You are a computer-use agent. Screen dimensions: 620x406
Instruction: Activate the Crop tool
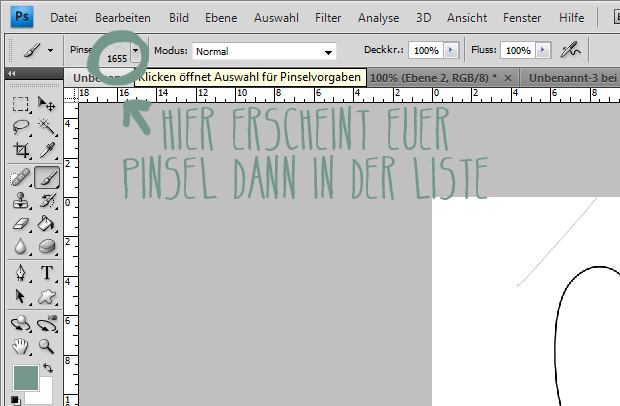(20, 151)
